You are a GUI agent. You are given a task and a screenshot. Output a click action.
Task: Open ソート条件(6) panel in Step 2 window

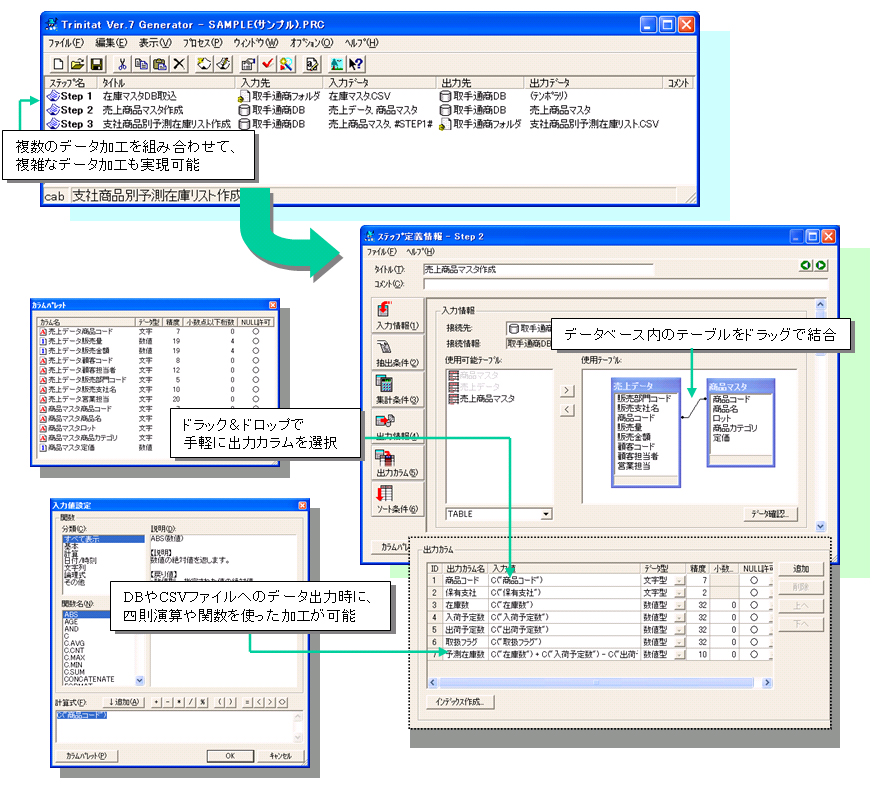coord(397,499)
